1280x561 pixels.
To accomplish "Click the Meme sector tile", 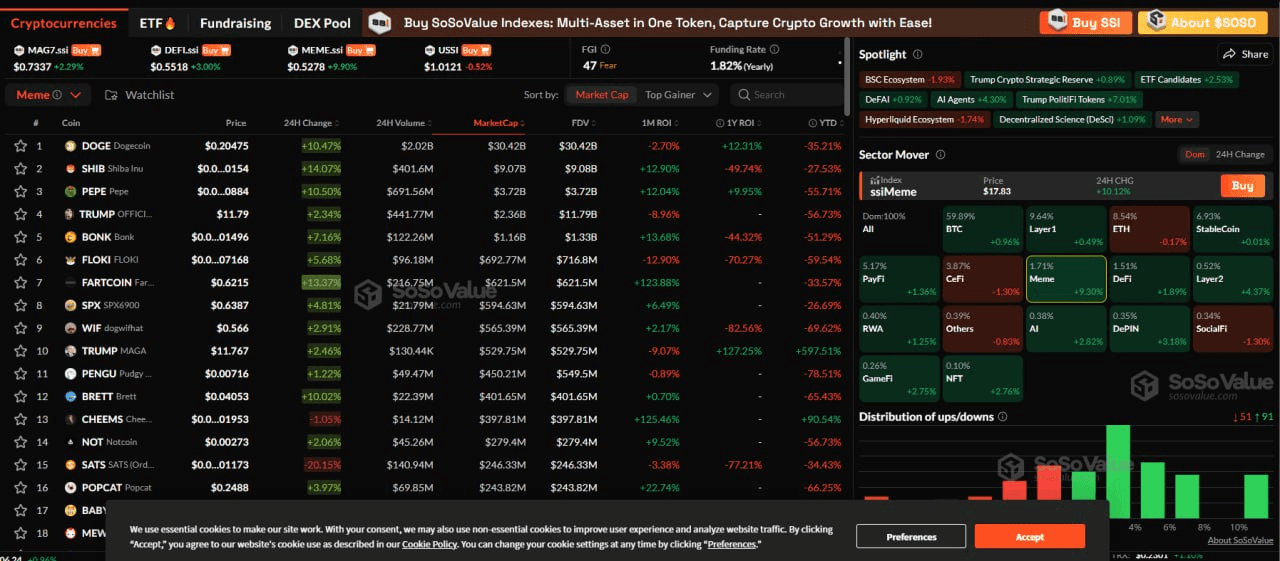I will pos(1066,278).
